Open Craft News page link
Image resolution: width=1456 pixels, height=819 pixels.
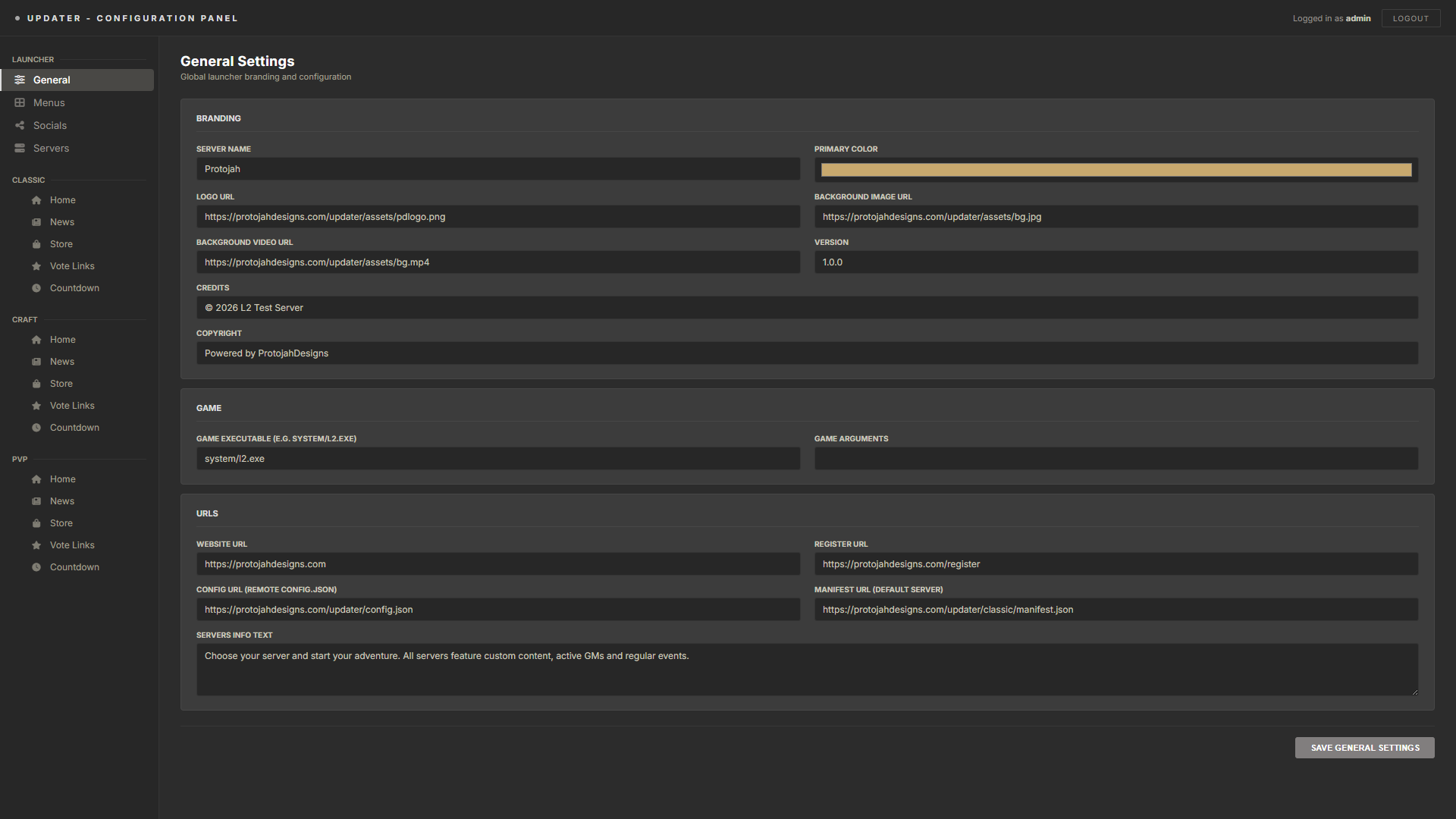(x=77, y=362)
